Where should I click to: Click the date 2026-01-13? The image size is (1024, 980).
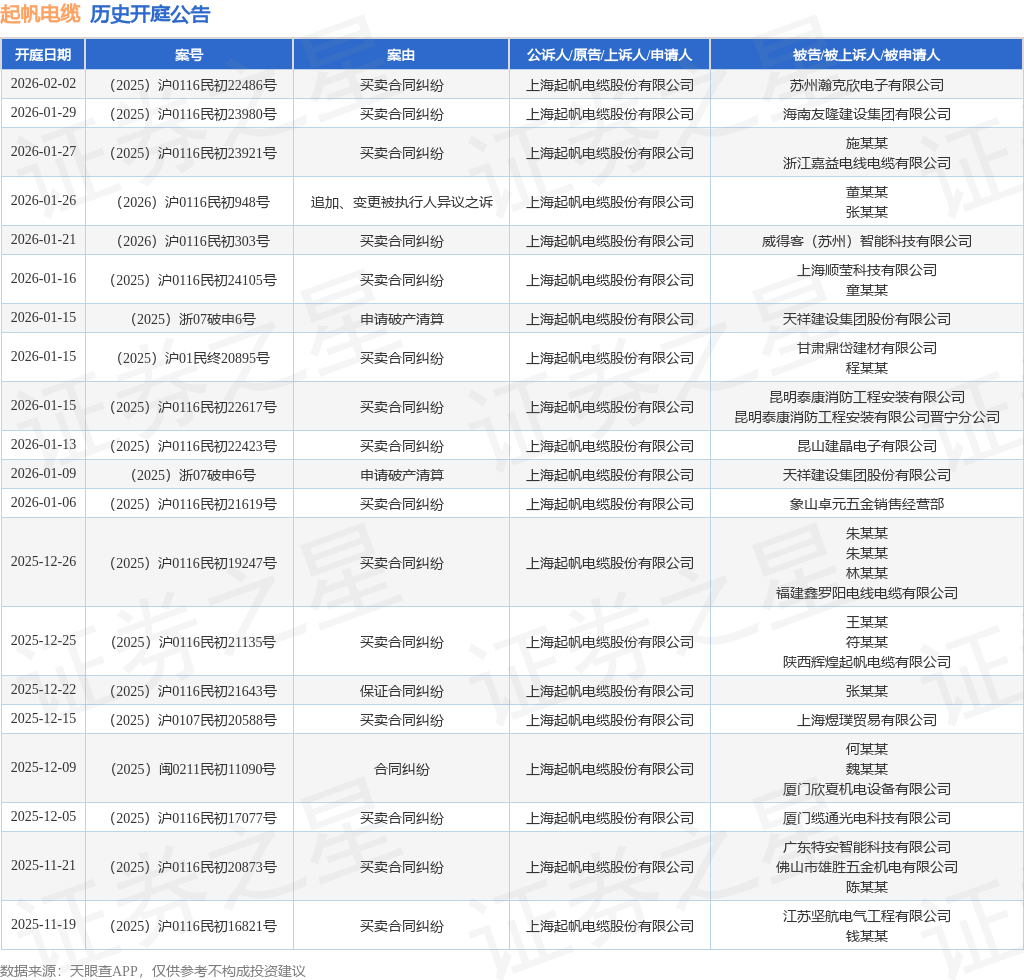43,445
